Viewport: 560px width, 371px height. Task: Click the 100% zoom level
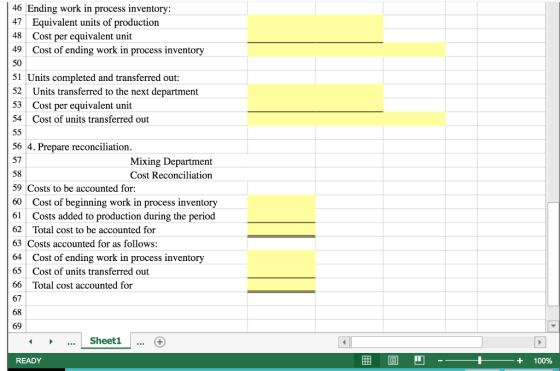pos(542,361)
